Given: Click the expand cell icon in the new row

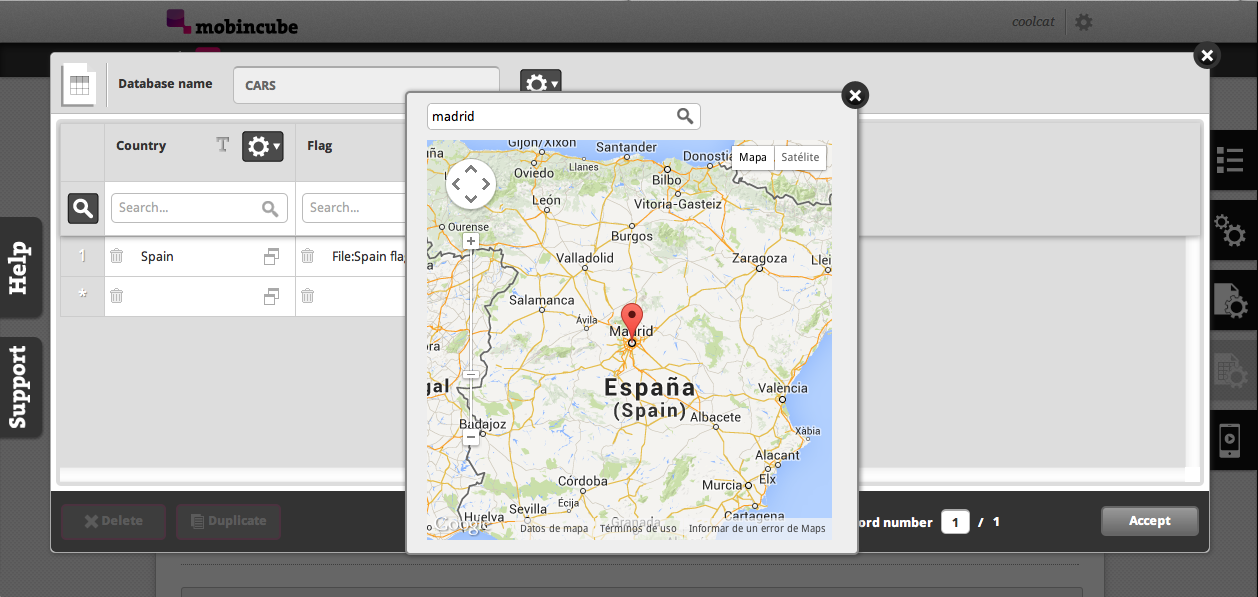Looking at the screenshot, I should click(271, 297).
